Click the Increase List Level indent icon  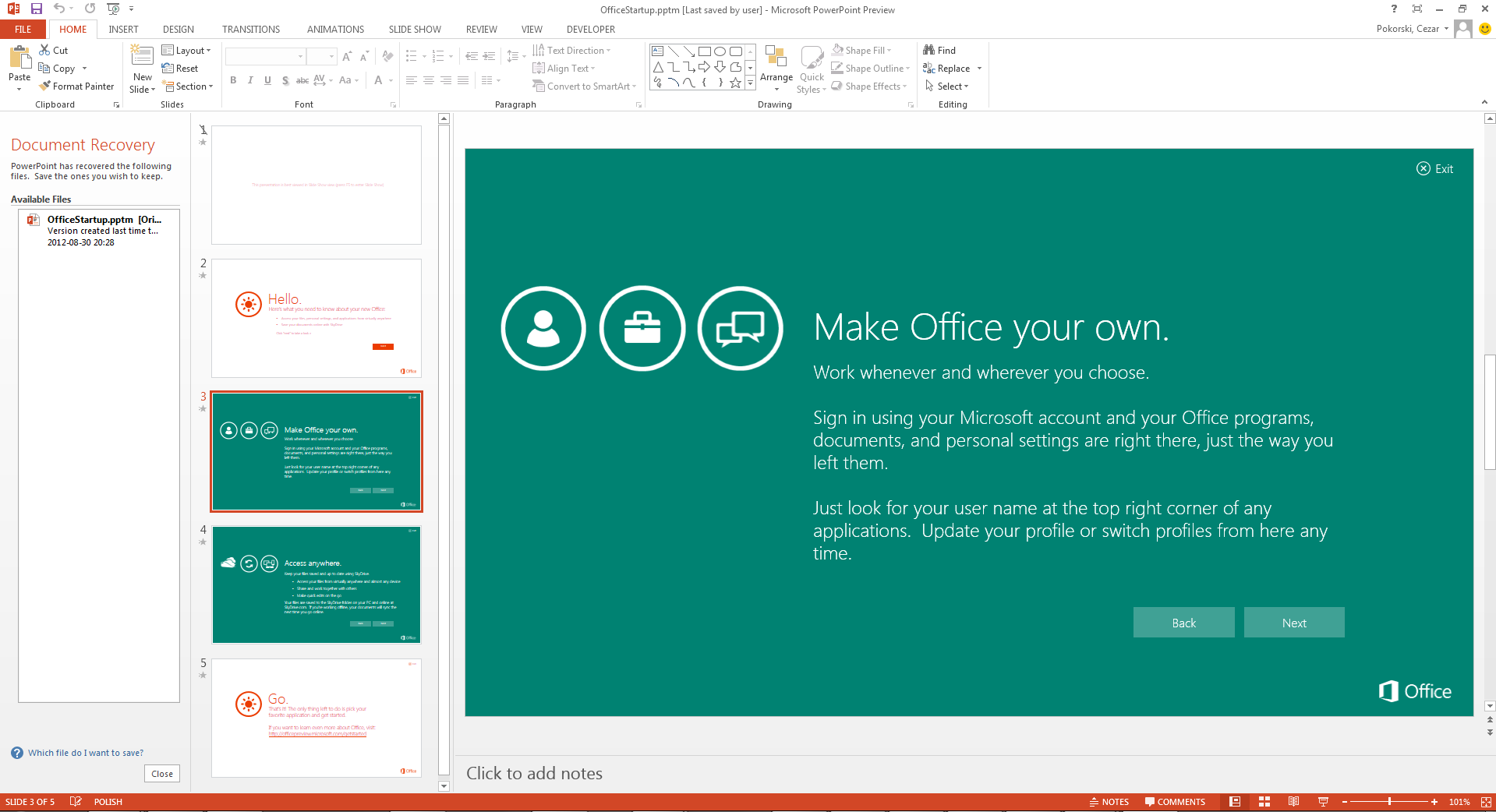489,56
